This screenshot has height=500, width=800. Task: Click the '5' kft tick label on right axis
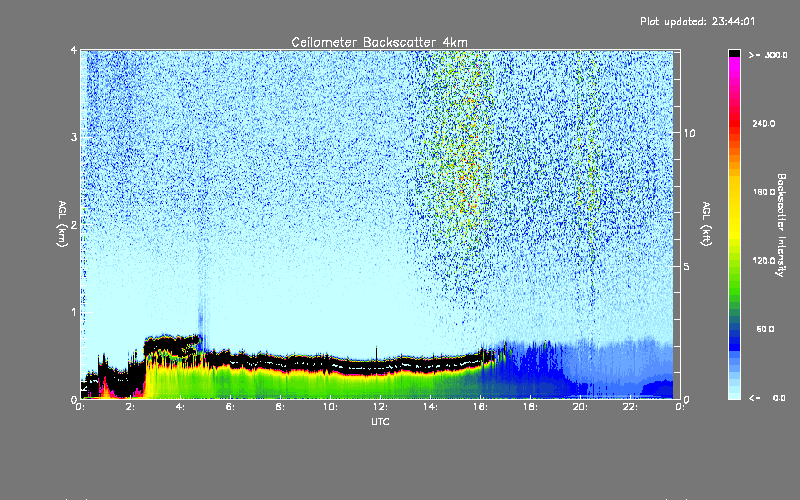coord(687,266)
